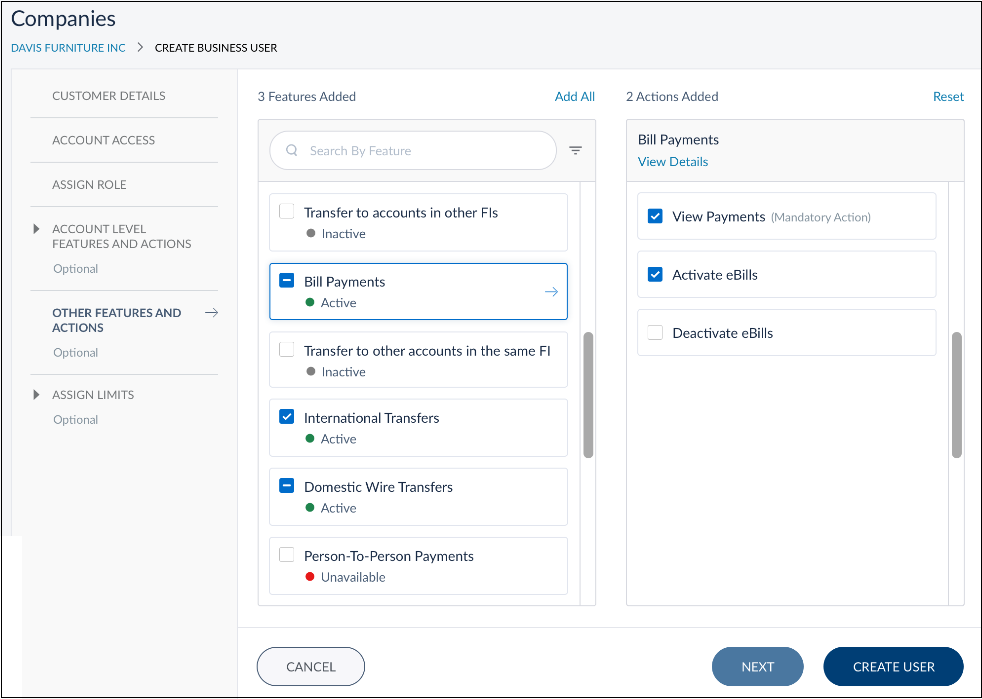Screen dimensions: 982x699
Task: Open the Customer Details step
Action: pos(109,96)
